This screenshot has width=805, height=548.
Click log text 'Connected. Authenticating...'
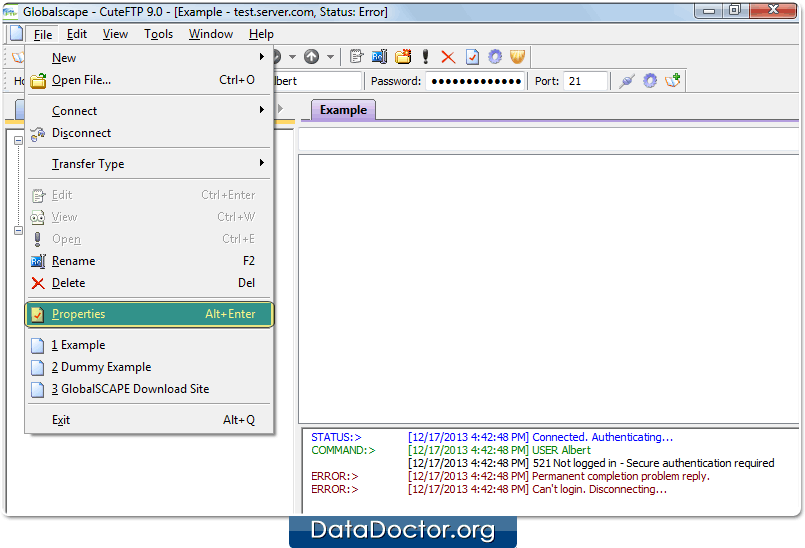602,437
